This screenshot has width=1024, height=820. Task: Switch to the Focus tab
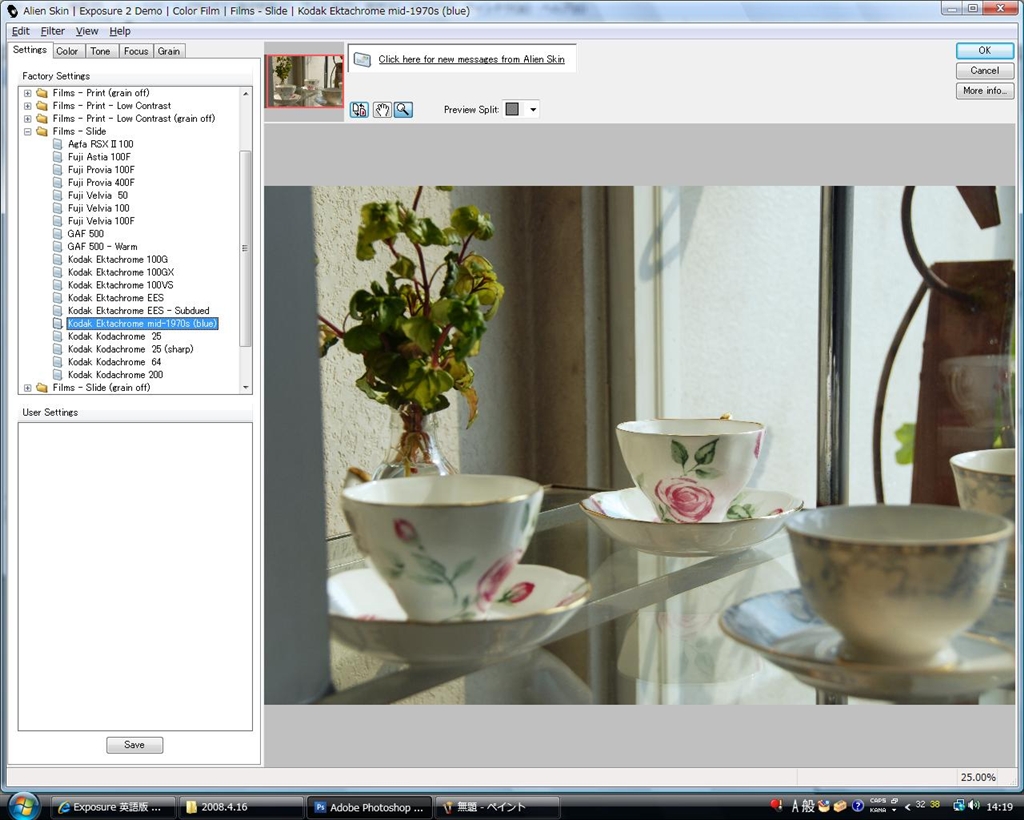pos(136,51)
